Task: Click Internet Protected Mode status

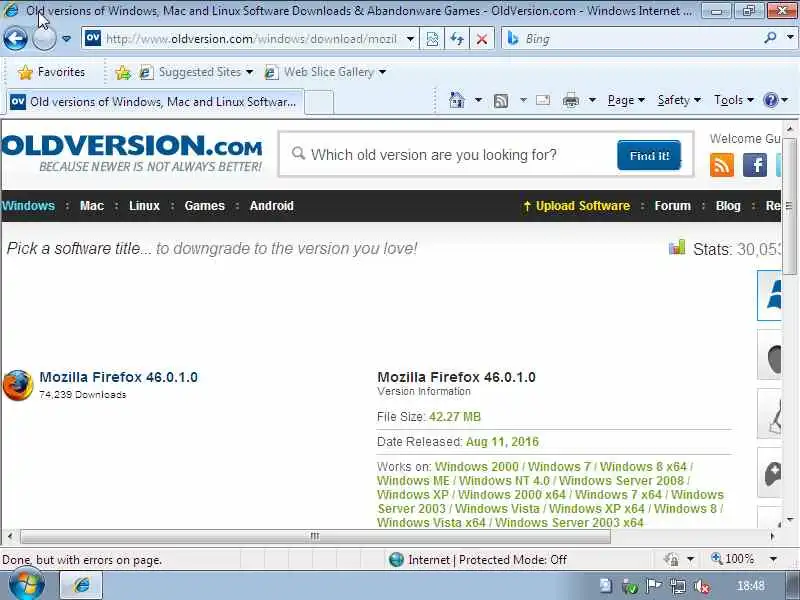Action: (478, 560)
